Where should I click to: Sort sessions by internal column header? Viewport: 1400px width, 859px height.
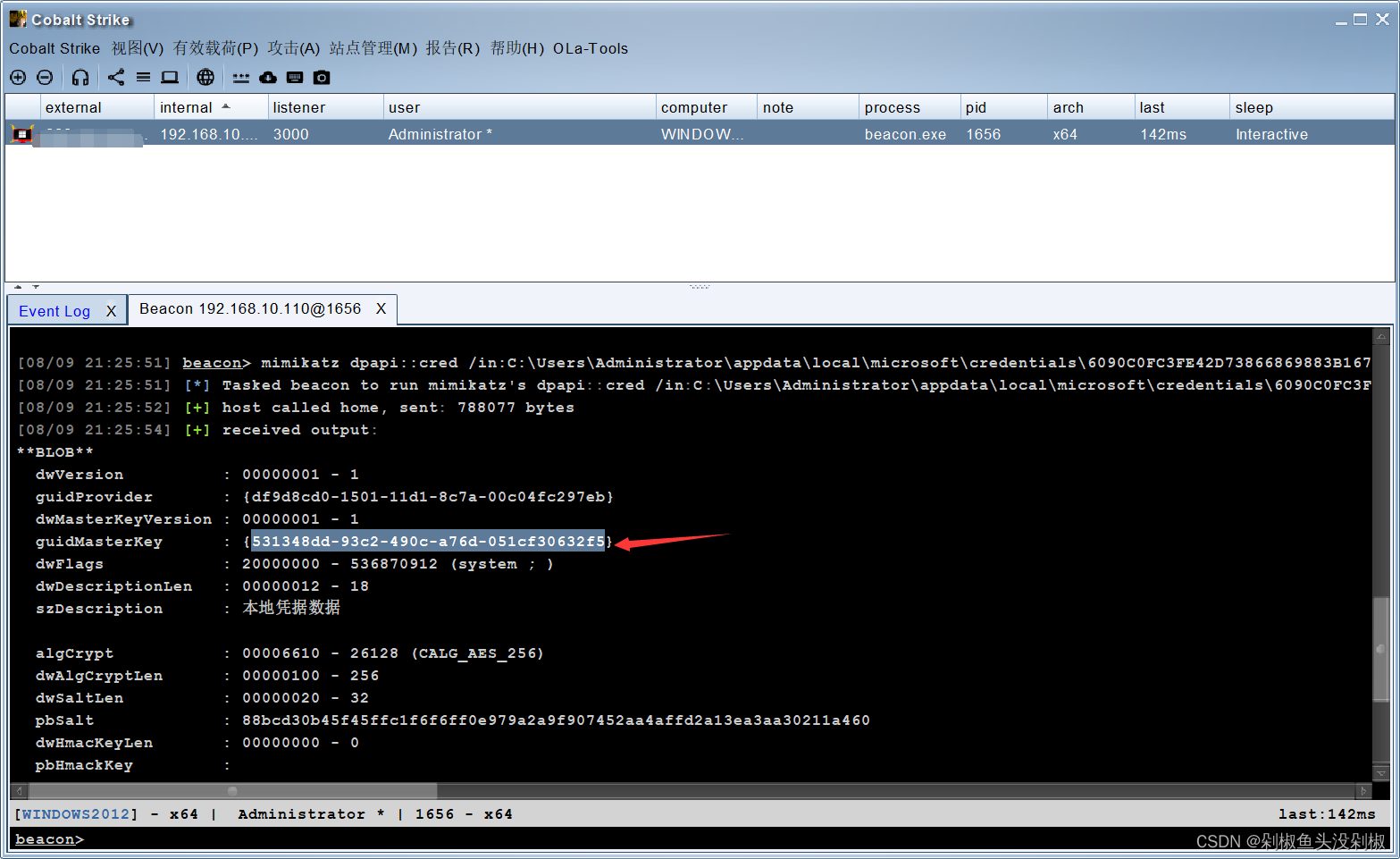click(211, 107)
